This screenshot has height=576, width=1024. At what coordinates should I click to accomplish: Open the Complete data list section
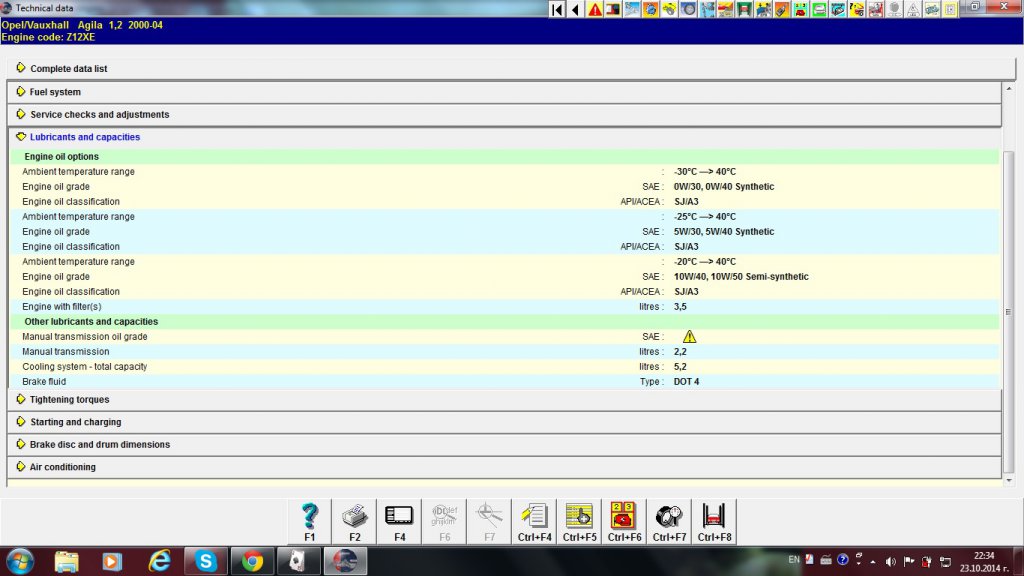pyautogui.click(x=68, y=69)
